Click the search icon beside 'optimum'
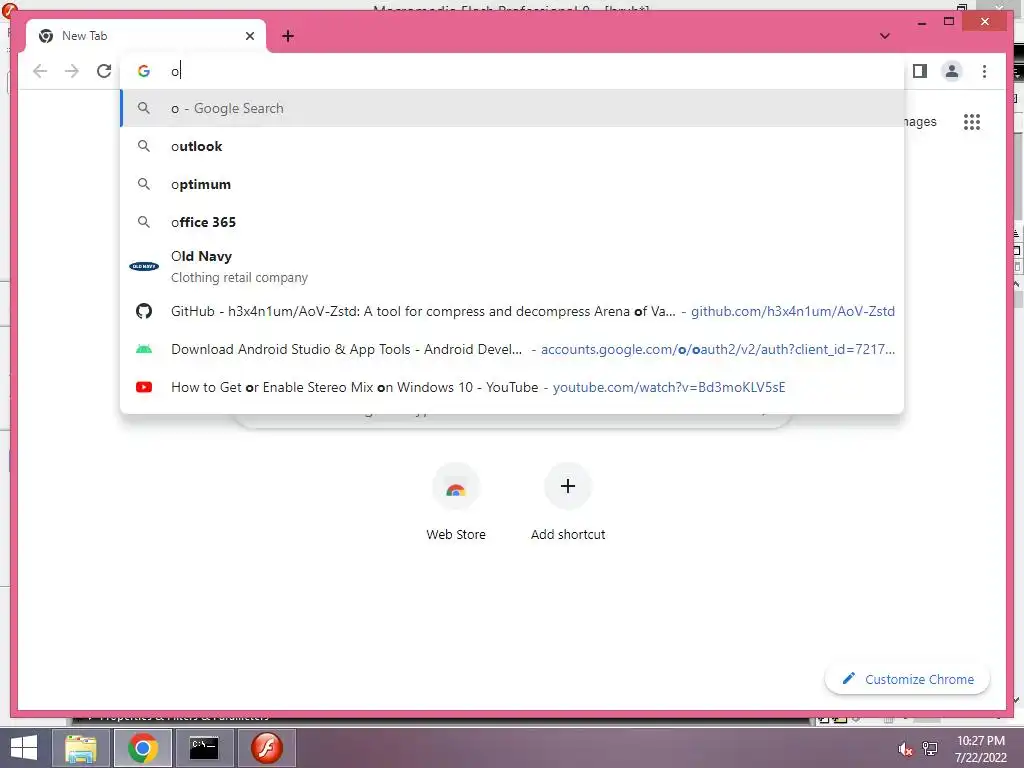The image size is (1024, 768). (144, 184)
